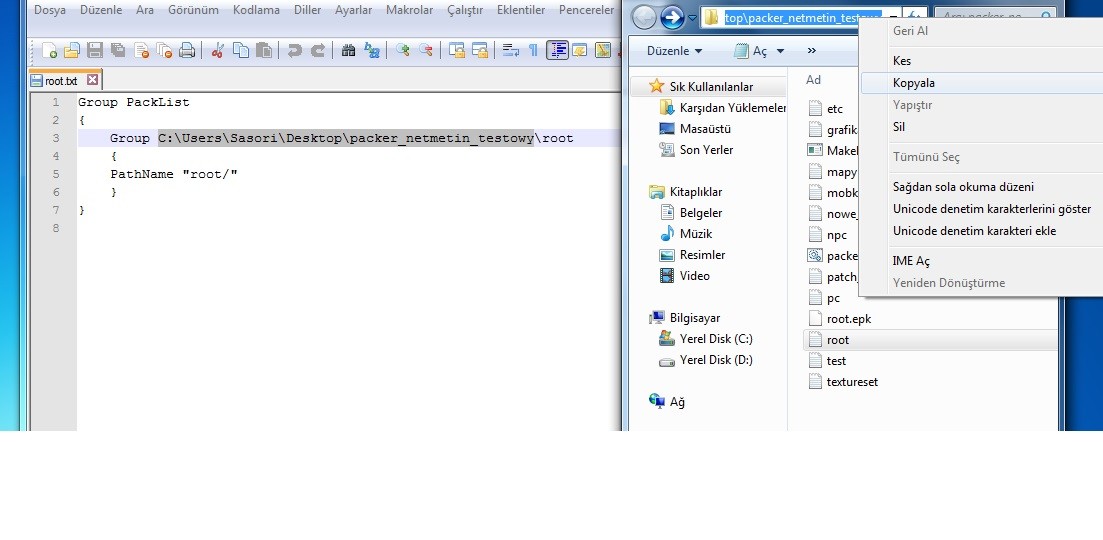Image resolution: width=1103 pixels, height=540 pixels.
Task: Click the Paste clipboard icon in the toolbar
Action: pos(264,50)
